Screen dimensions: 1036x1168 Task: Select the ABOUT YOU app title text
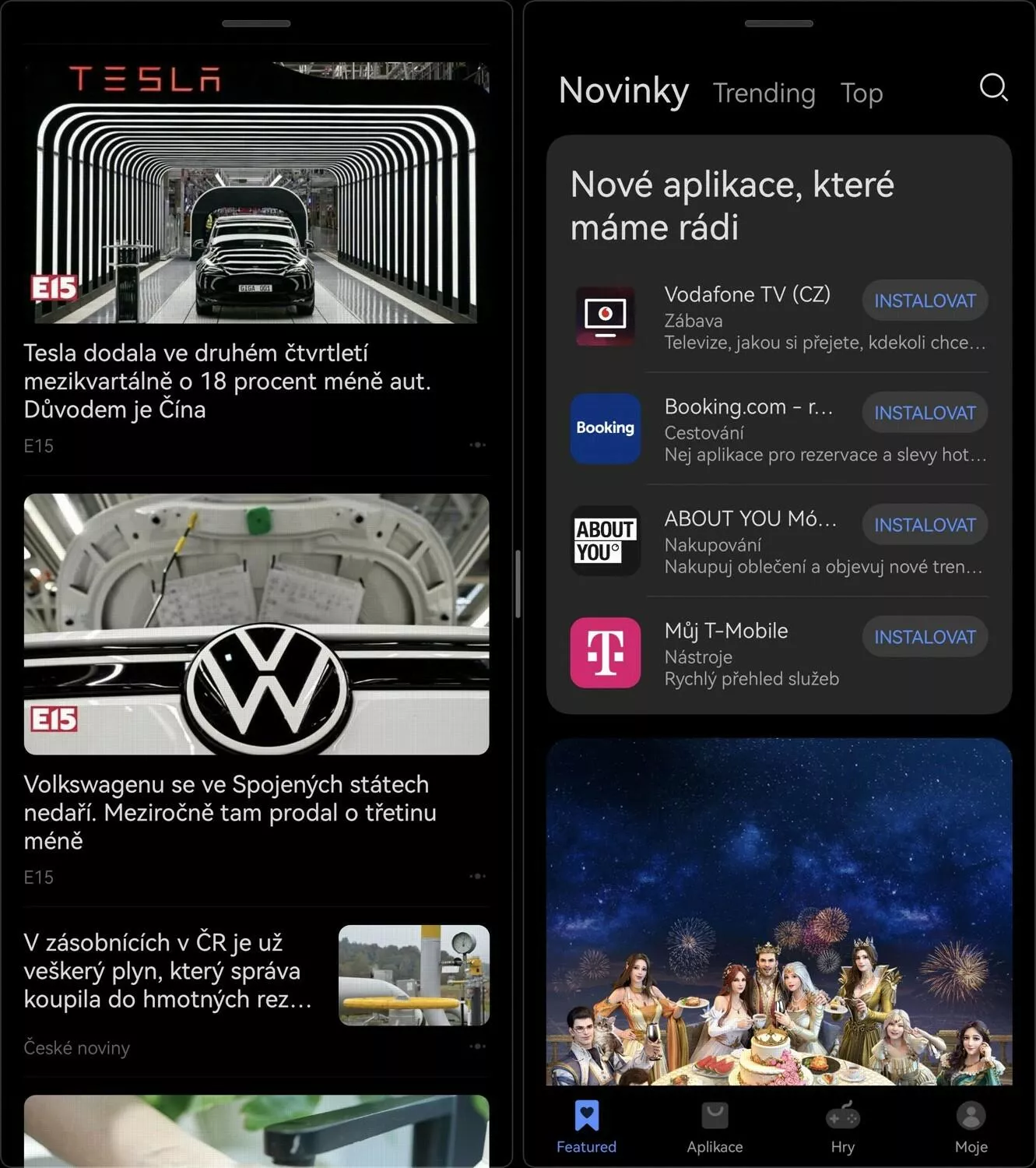point(750,519)
